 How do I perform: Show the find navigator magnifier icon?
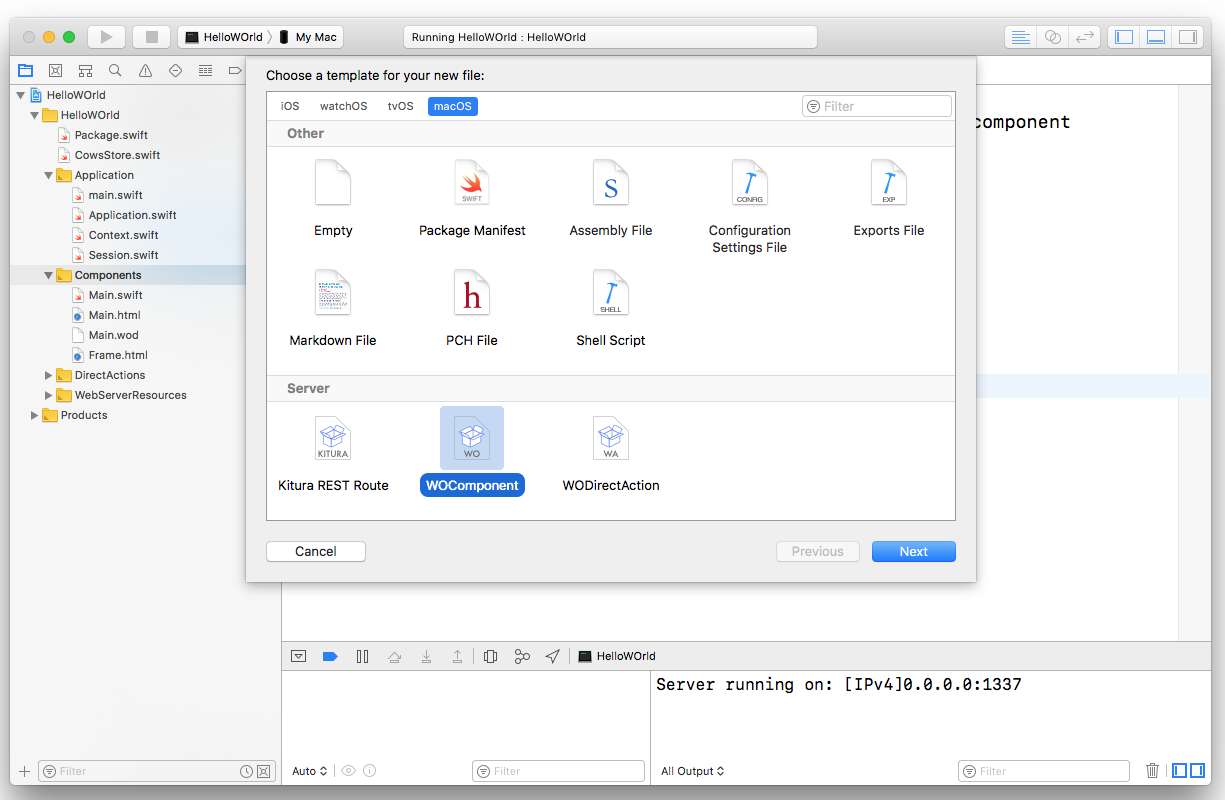[x=116, y=71]
